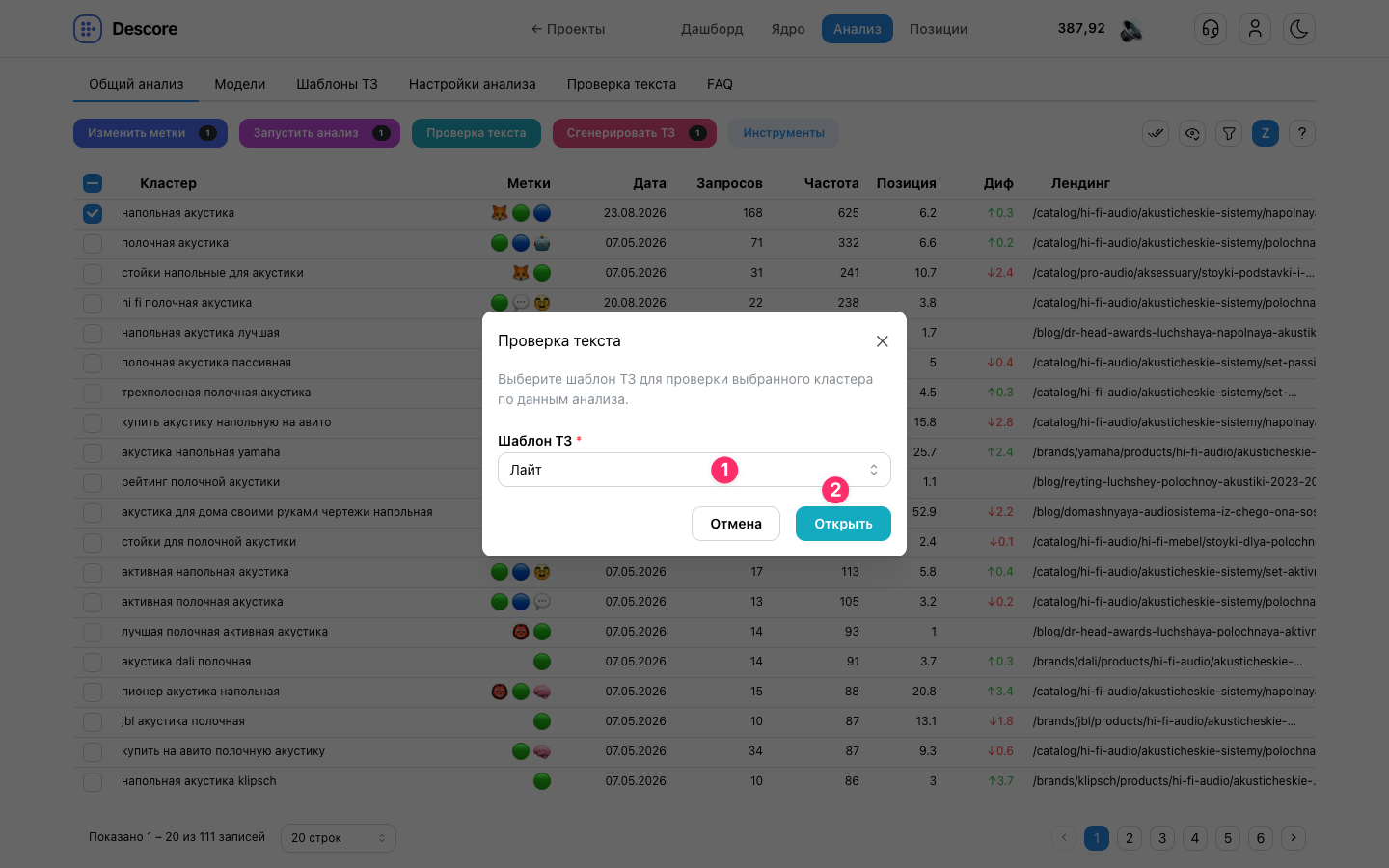The image size is (1389, 868).
Task: Uncheck the напольная акустика row checkbox
Action: click(93, 213)
